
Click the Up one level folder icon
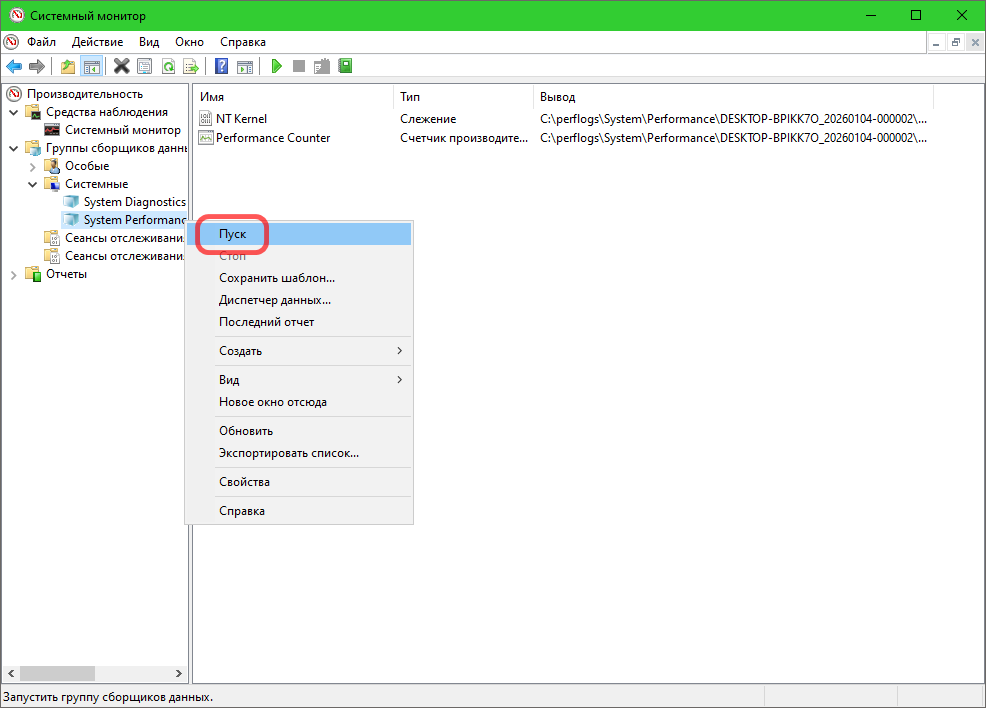click(68, 66)
